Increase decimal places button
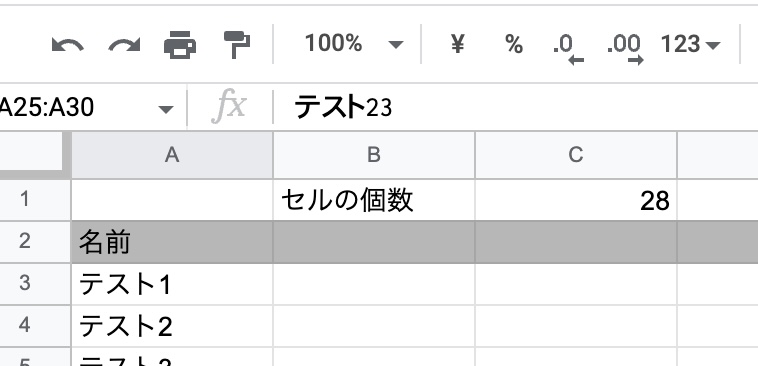This screenshot has width=758, height=366. [x=626, y=48]
